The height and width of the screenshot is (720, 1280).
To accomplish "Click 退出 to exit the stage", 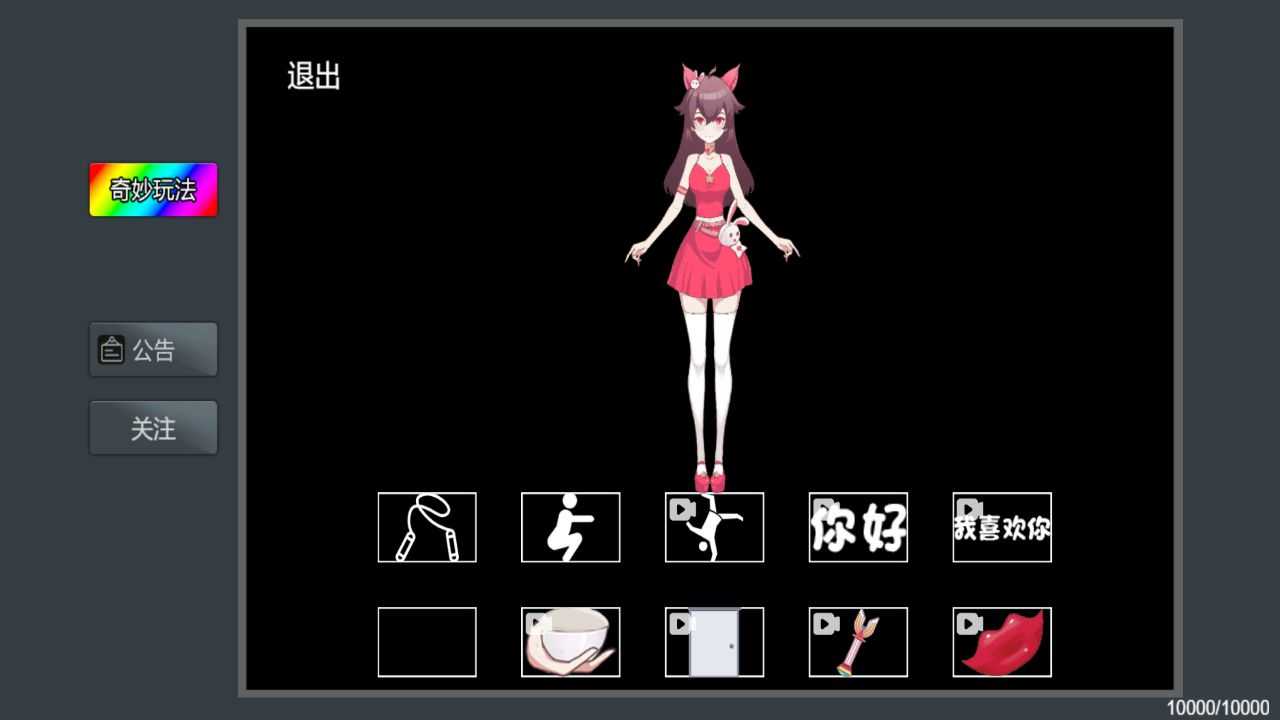I will click(x=315, y=75).
